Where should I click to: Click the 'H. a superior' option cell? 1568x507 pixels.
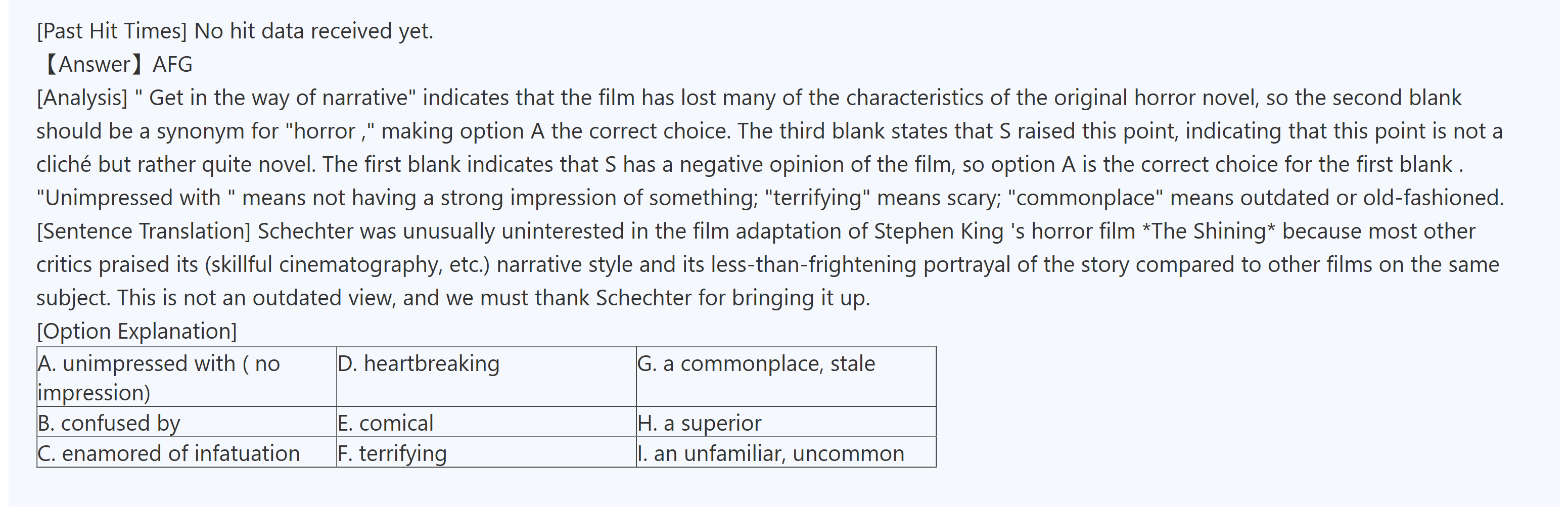pyautogui.click(x=785, y=423)
